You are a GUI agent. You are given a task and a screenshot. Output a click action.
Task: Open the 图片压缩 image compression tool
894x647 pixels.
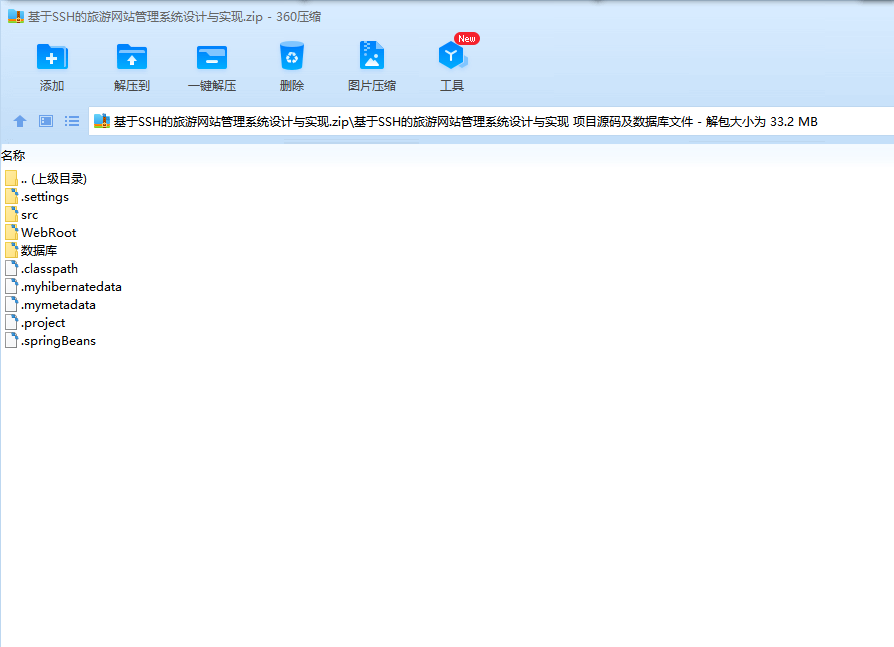coord(372,55)
